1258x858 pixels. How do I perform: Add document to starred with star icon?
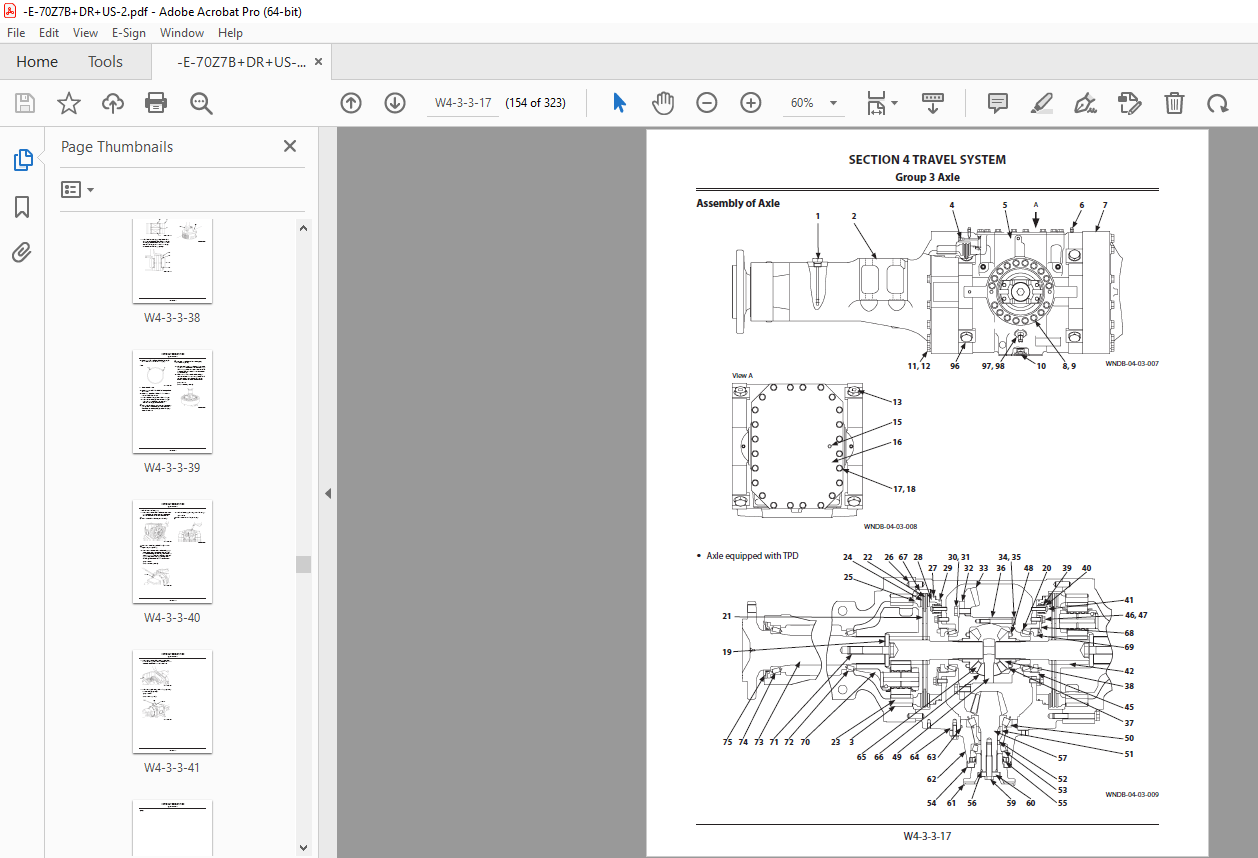point(68,103)
